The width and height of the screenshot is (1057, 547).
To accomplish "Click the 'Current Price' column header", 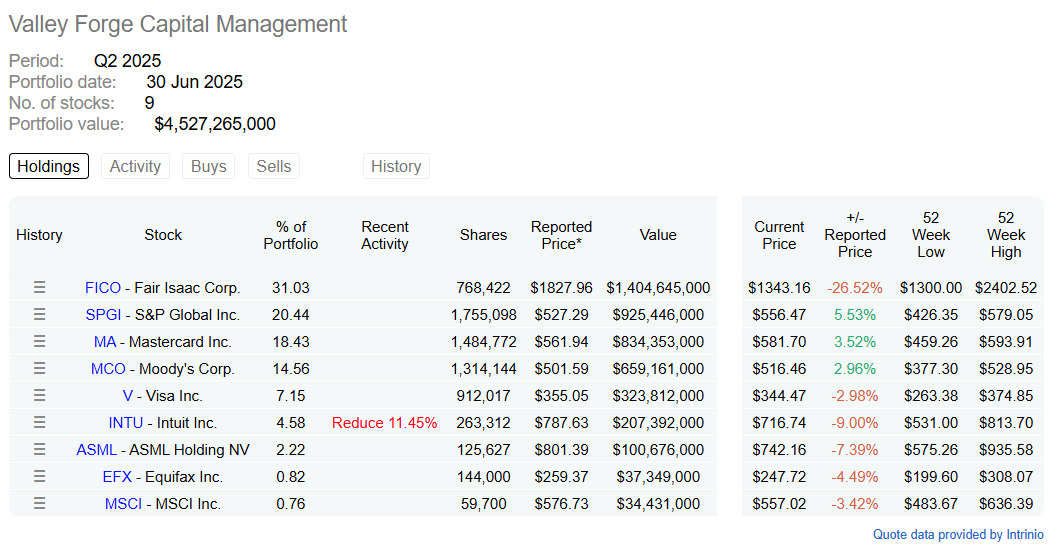I will pos(779,235).
